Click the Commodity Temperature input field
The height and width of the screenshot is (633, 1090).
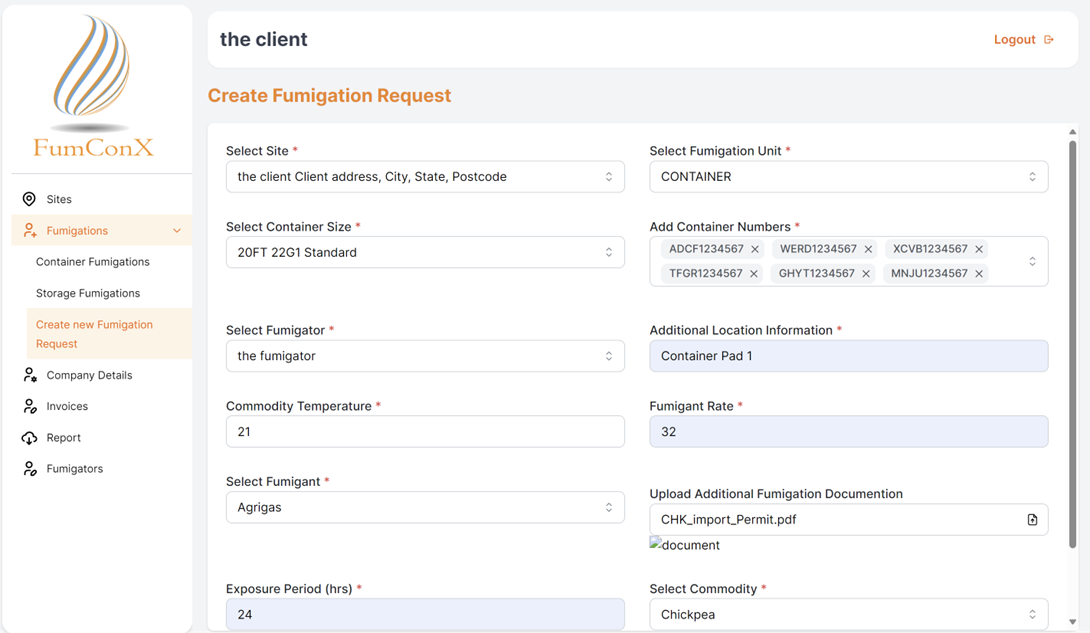425,432
